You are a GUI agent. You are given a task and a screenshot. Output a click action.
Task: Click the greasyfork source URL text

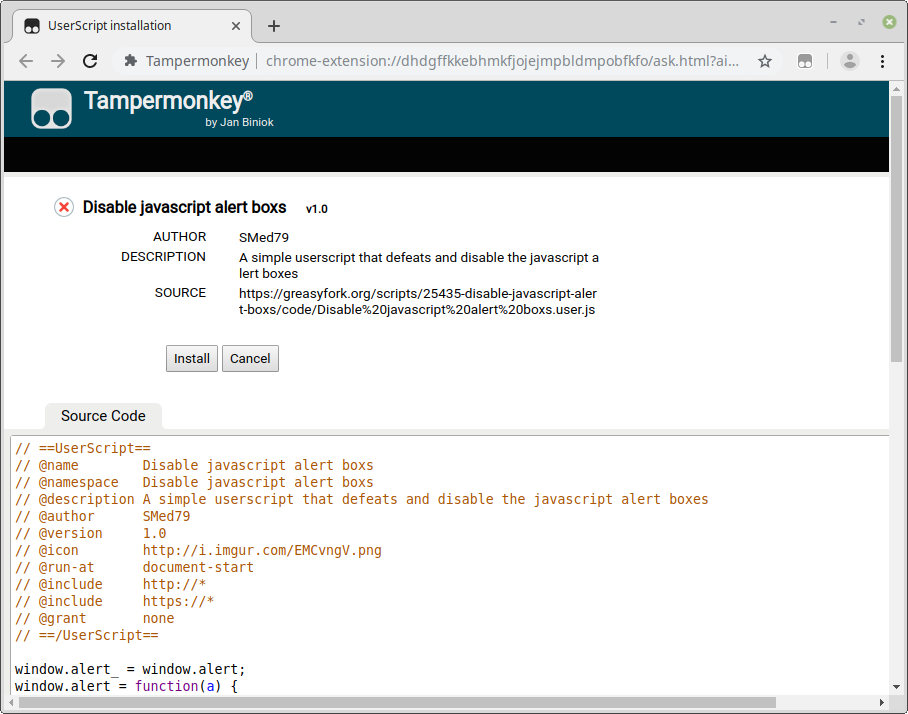(x=418, y=301)
